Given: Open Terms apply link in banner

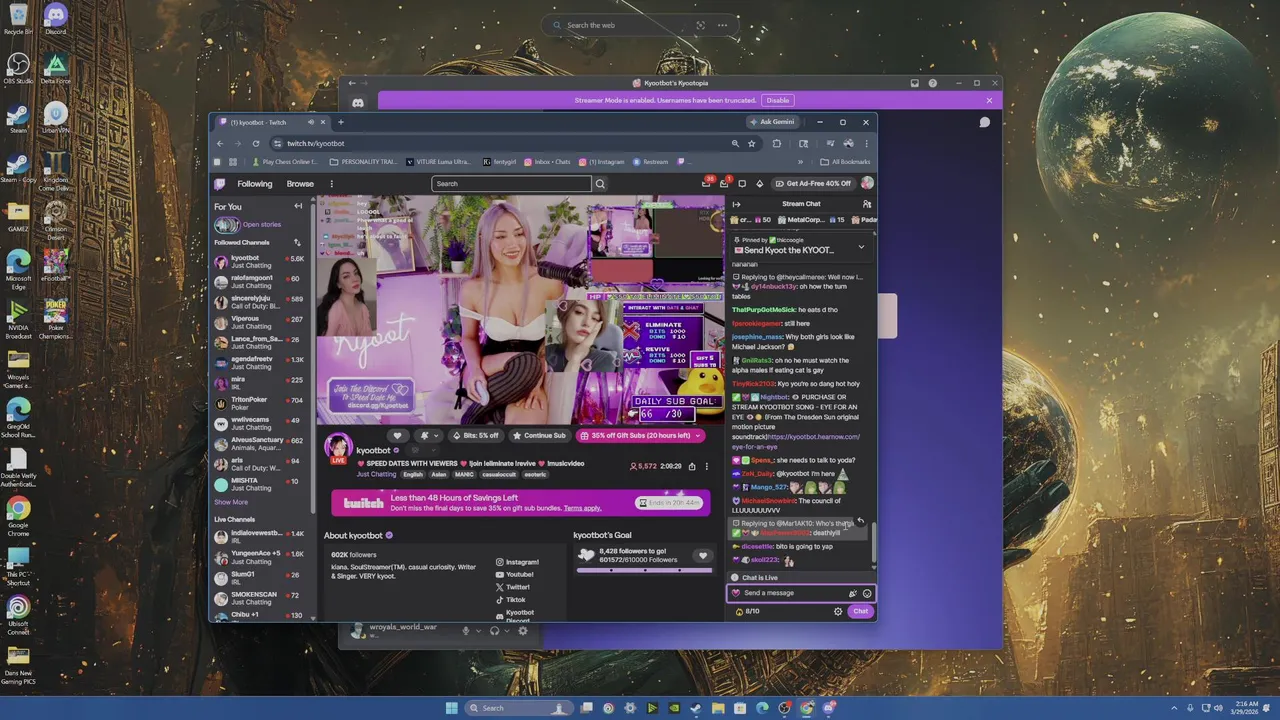Looking at the screenshot, I should [x=582, y=508].
